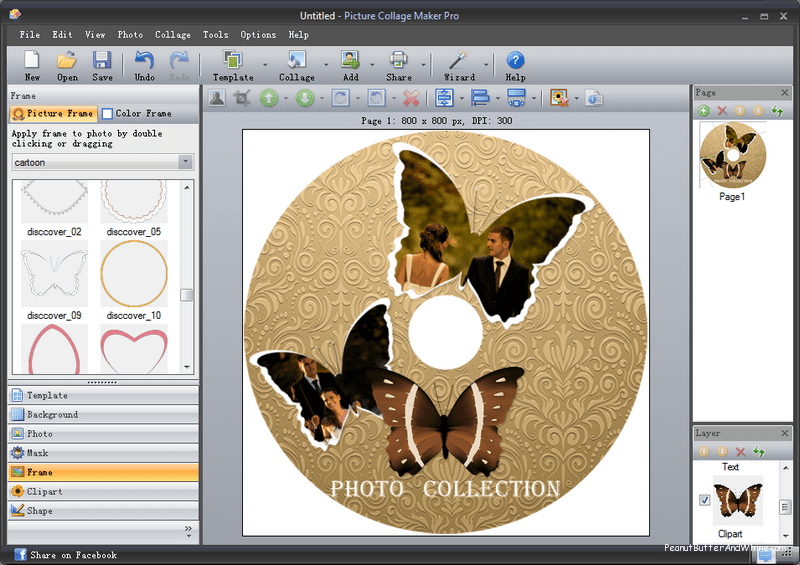Click the Undo arrow icon
800x565 pixels.
144,60
